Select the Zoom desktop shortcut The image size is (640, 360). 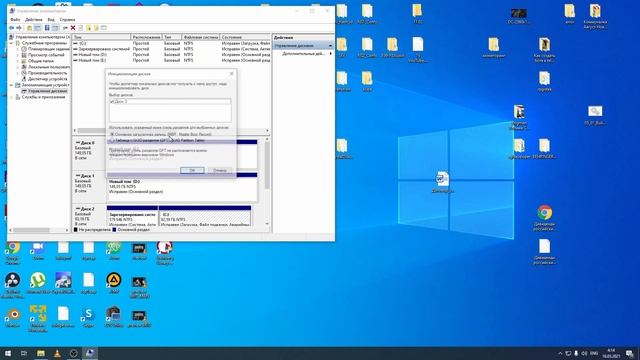[x=38, y=251]
